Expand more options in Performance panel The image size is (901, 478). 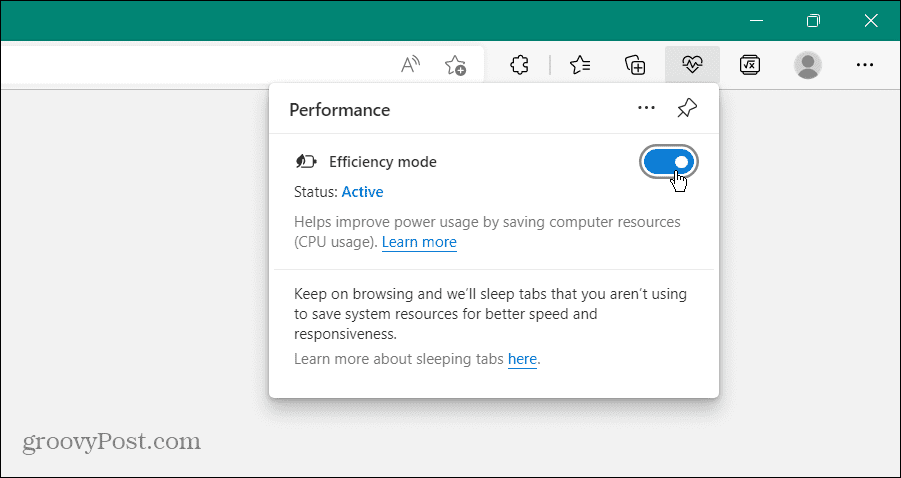click(646, 109)
